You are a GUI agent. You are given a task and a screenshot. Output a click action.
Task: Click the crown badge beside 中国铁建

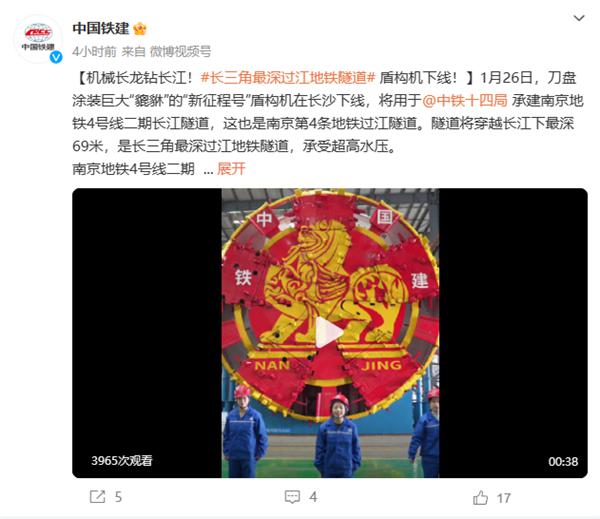(140, 29)
